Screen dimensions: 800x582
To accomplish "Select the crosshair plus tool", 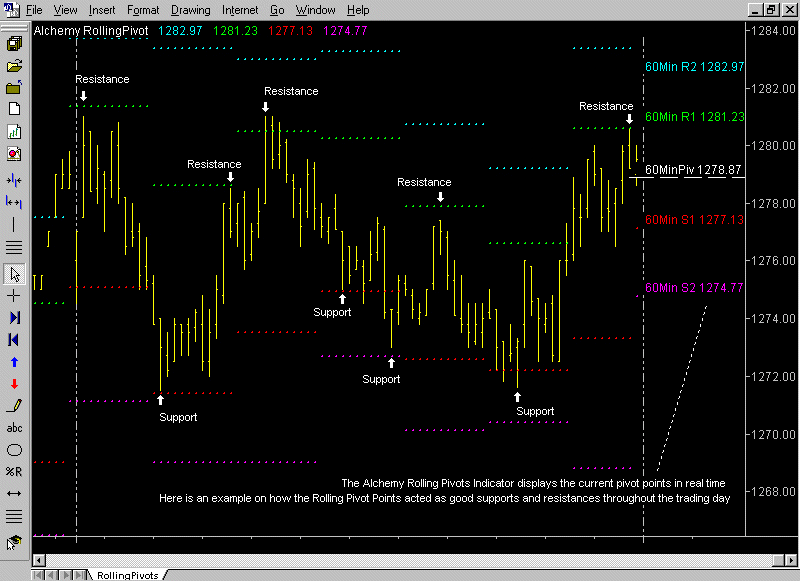I will click(x=14, y=296).
